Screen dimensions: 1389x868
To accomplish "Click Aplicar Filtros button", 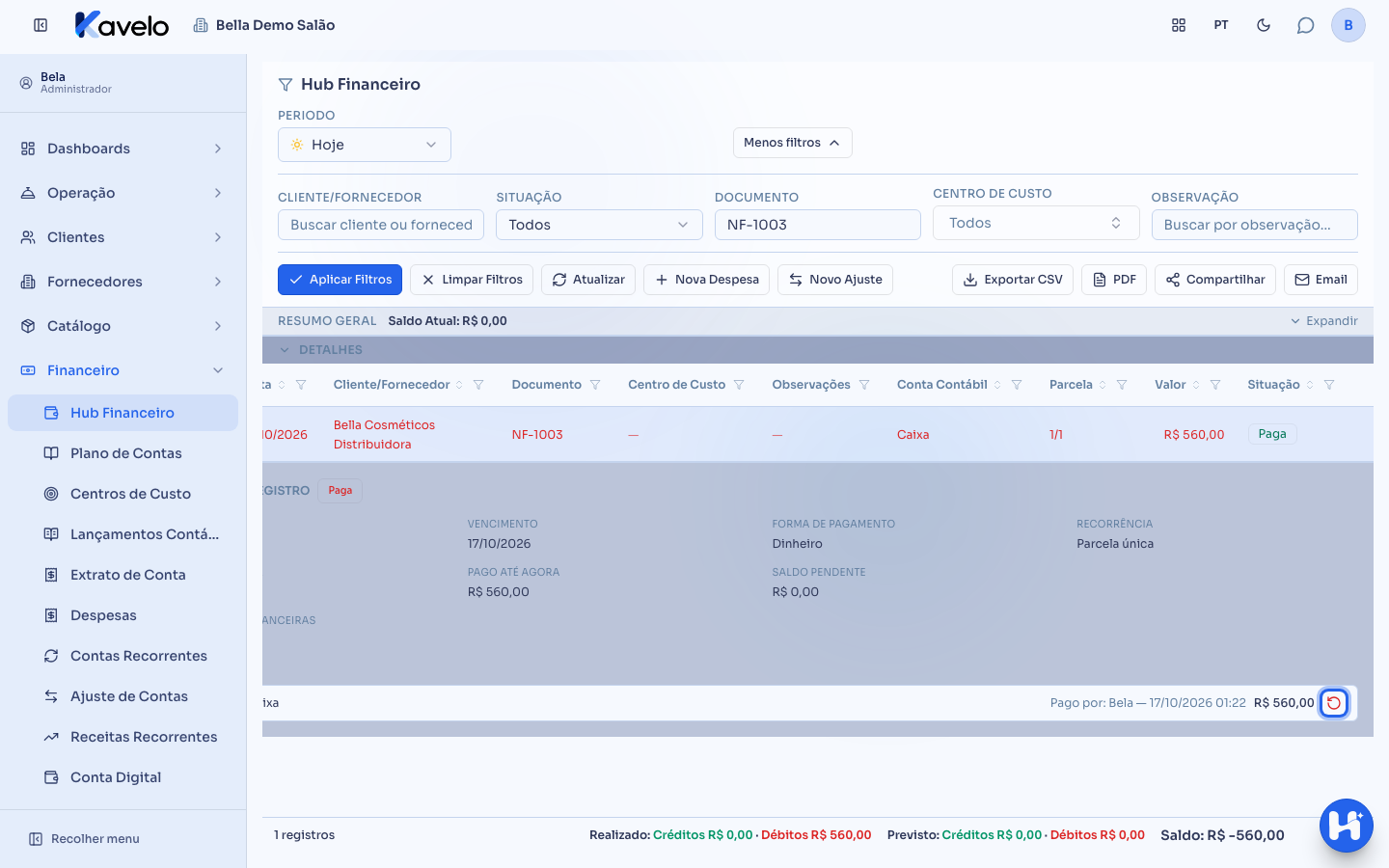I will coord(340,280).
